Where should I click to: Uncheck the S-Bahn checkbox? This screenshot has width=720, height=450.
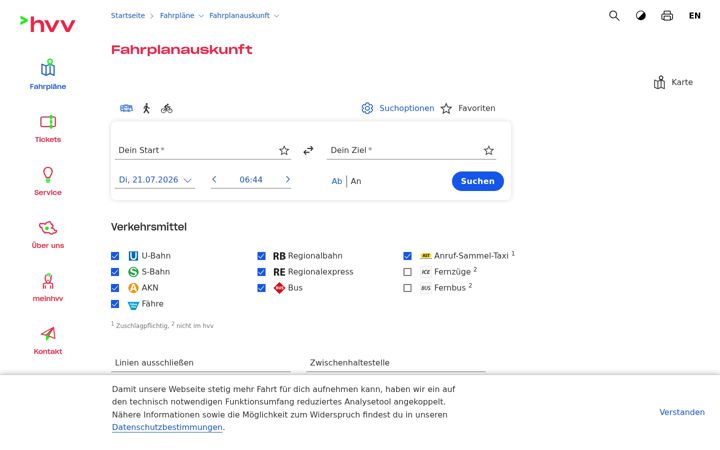(x=115, y=272)
